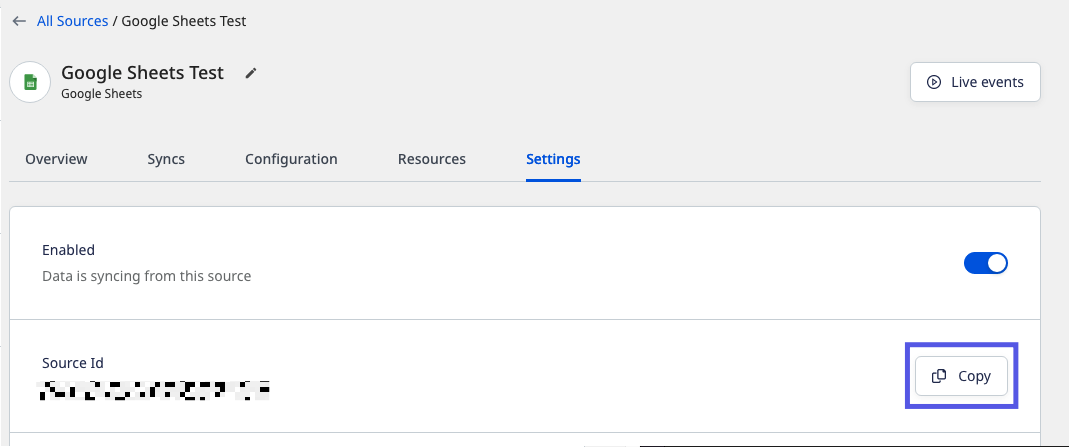The height and width of the screenshot is (447, 1069).
Task: Click the 'Data is syncing from this source' text
Action: [147, 277]
